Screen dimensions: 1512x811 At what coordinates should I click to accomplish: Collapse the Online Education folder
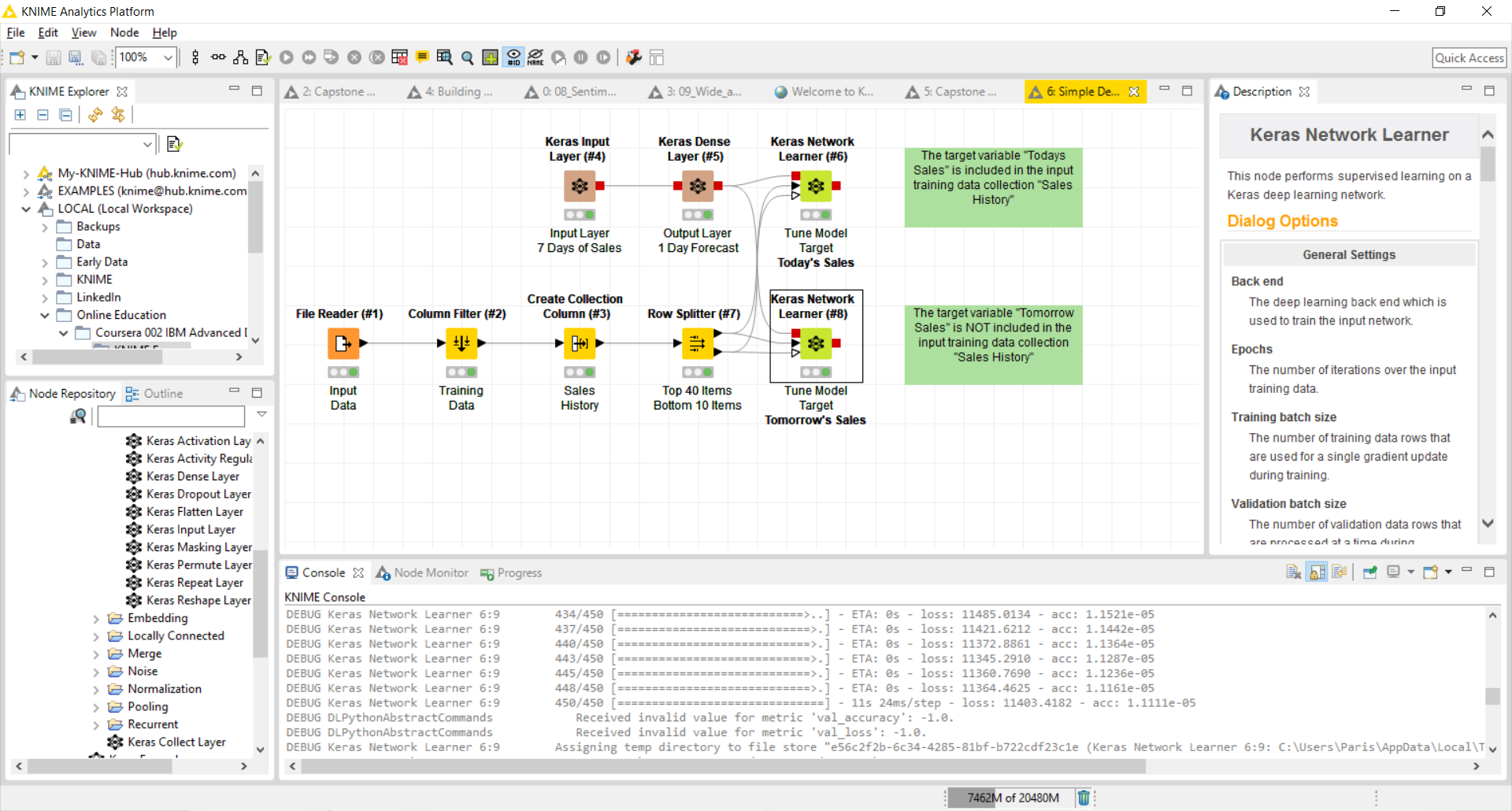(45, 315)
